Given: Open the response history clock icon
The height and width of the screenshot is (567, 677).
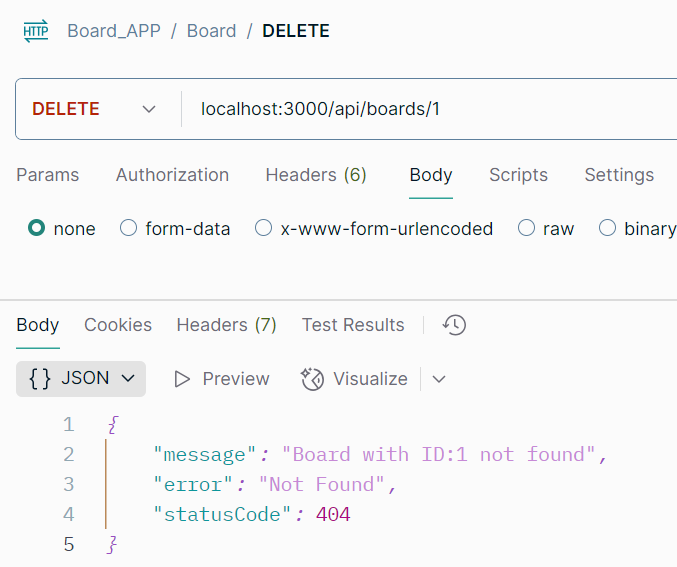Looking at the screenshot, I should [x=454, y=325].
